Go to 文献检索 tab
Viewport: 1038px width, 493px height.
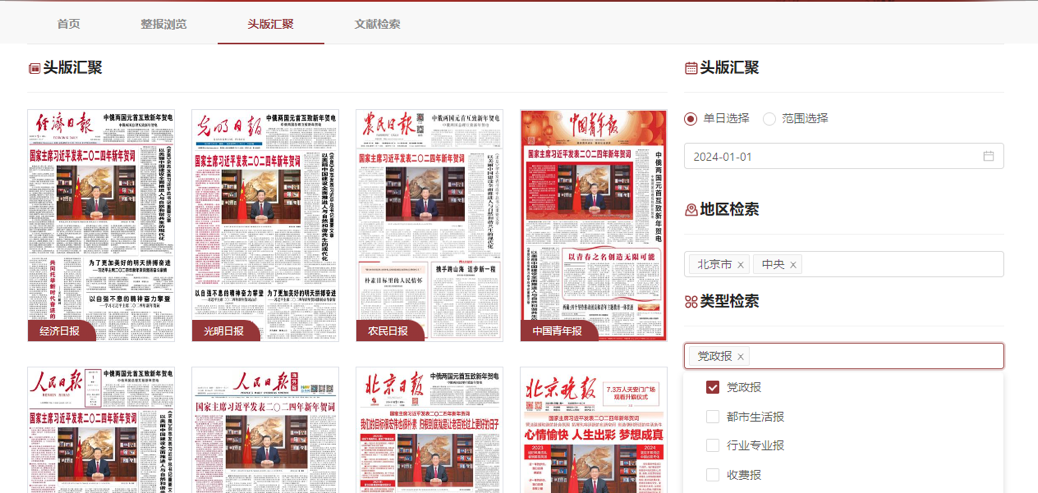click(x=377, y=24)
